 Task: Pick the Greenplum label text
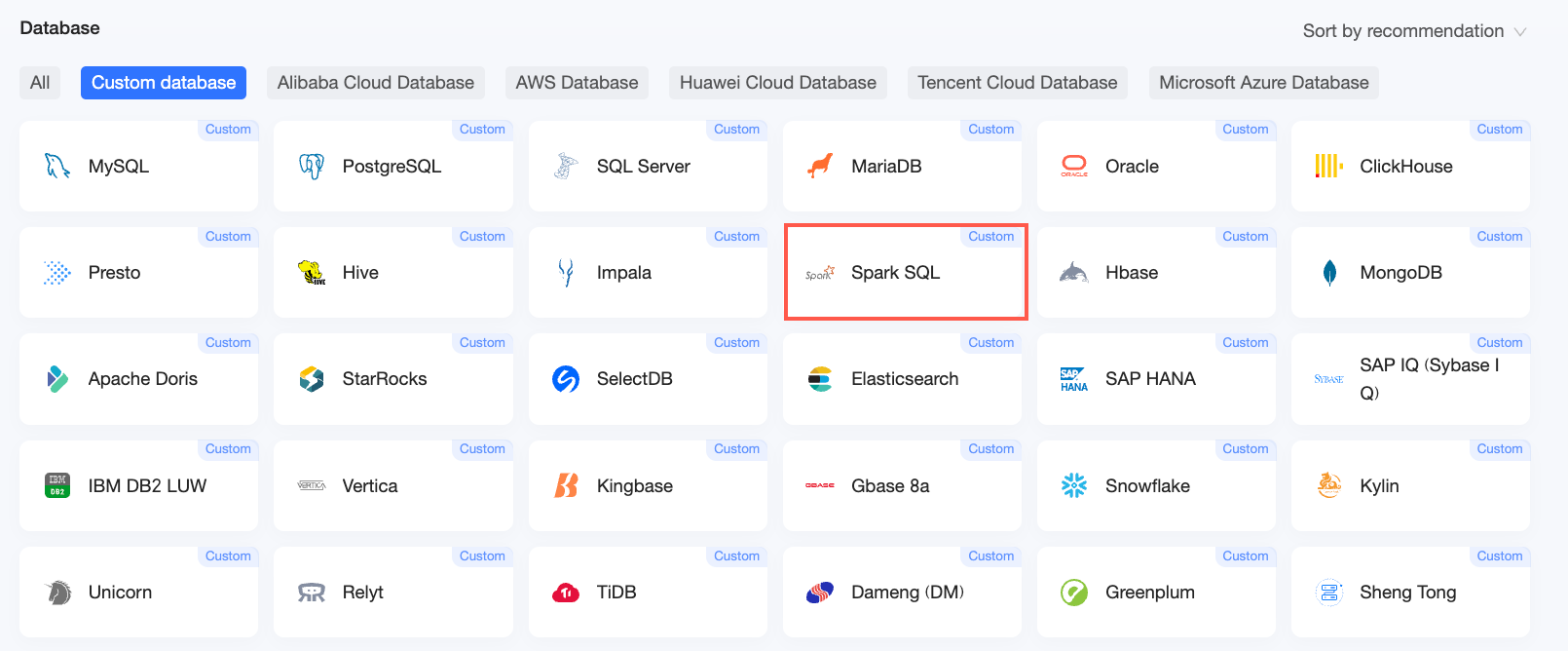pyautogui.click(x=1150, y=593)
